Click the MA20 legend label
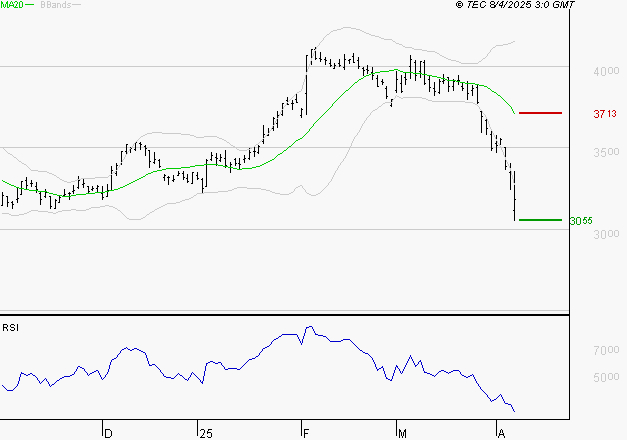 pos(12,5)
